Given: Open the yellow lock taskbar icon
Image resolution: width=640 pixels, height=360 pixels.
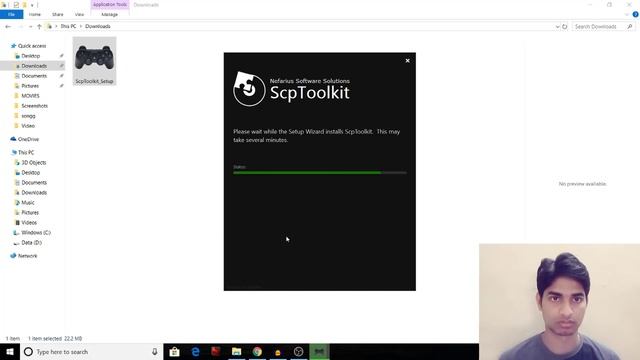Looking at the screenshot, I should (x=278, y=352).
